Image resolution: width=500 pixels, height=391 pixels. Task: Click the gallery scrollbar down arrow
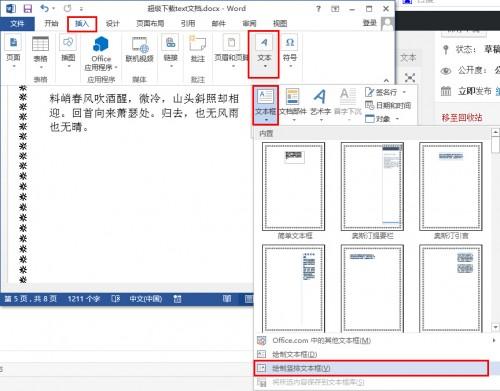[495, 327]
